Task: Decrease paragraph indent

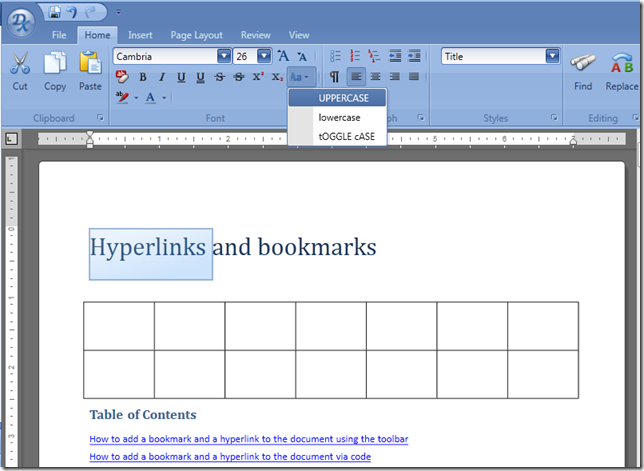Action: point(395,56)
